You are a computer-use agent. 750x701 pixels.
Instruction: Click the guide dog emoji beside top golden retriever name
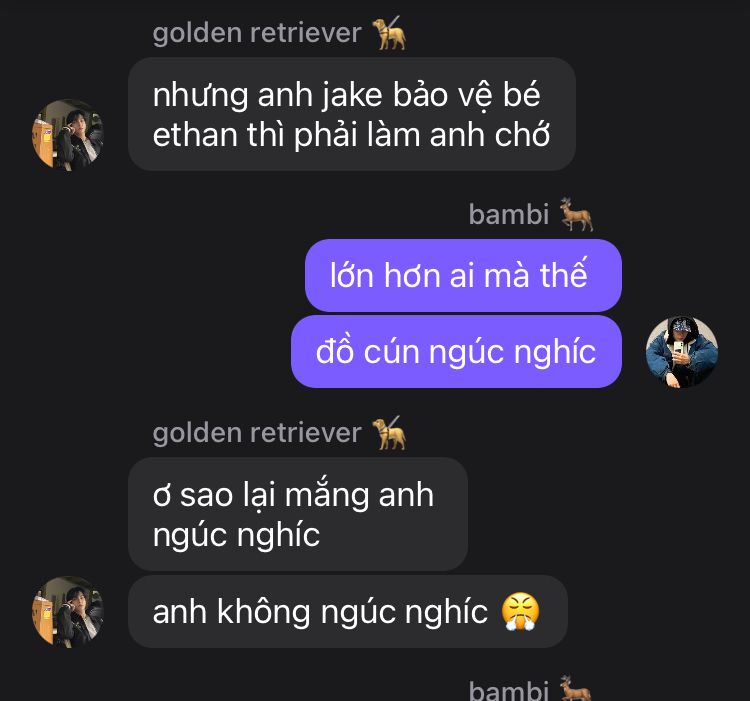coord(389,33)
